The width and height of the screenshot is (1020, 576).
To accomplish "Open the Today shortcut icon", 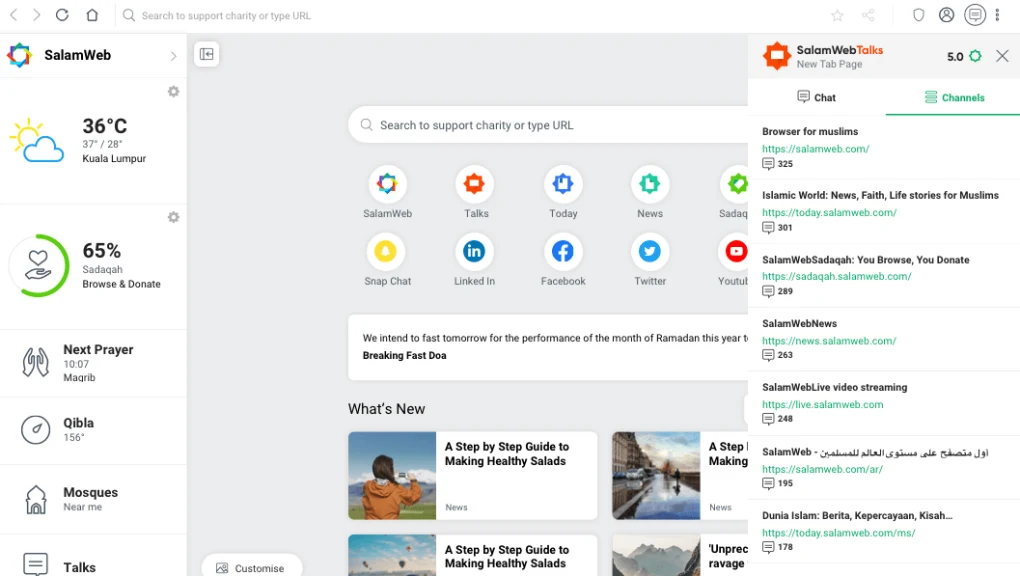I will [562, 184].
